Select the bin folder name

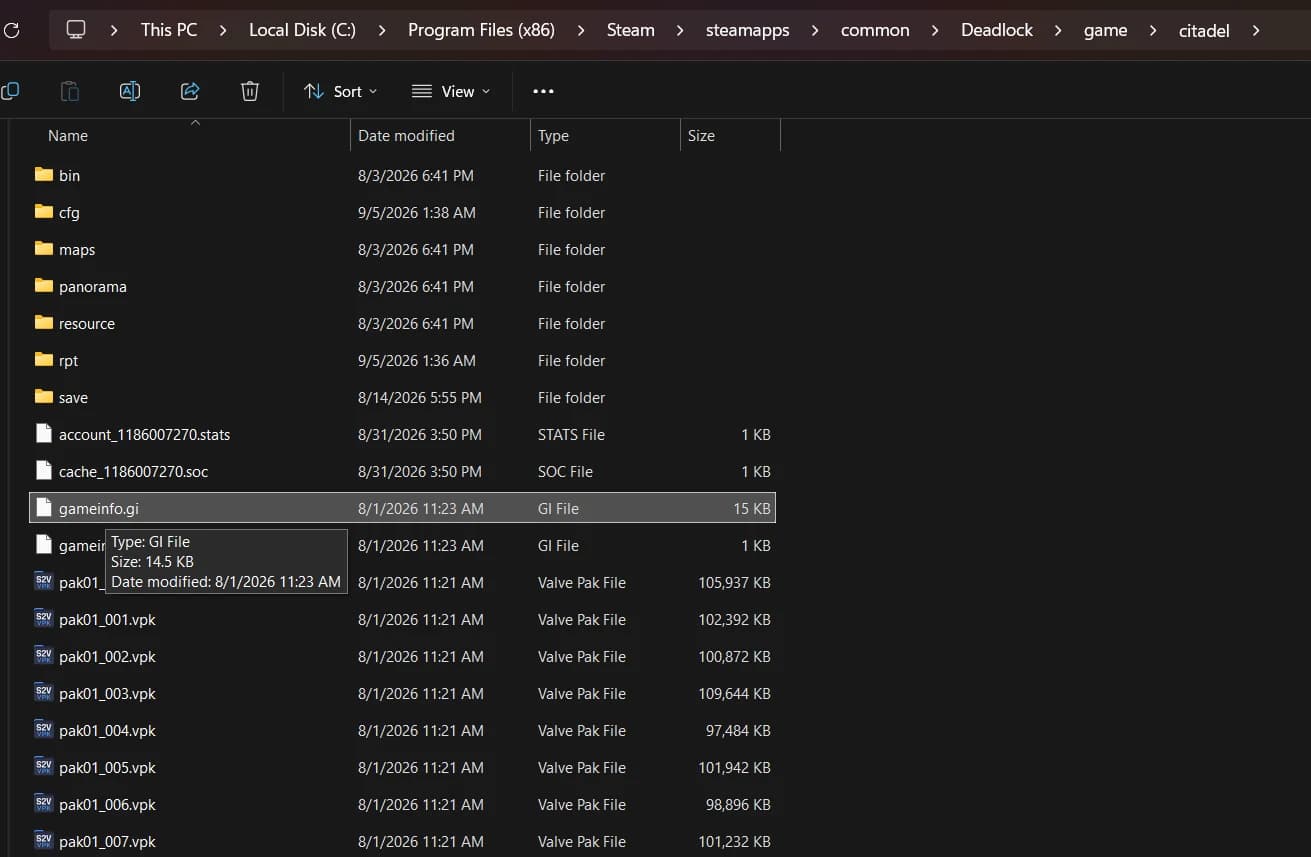69,175
